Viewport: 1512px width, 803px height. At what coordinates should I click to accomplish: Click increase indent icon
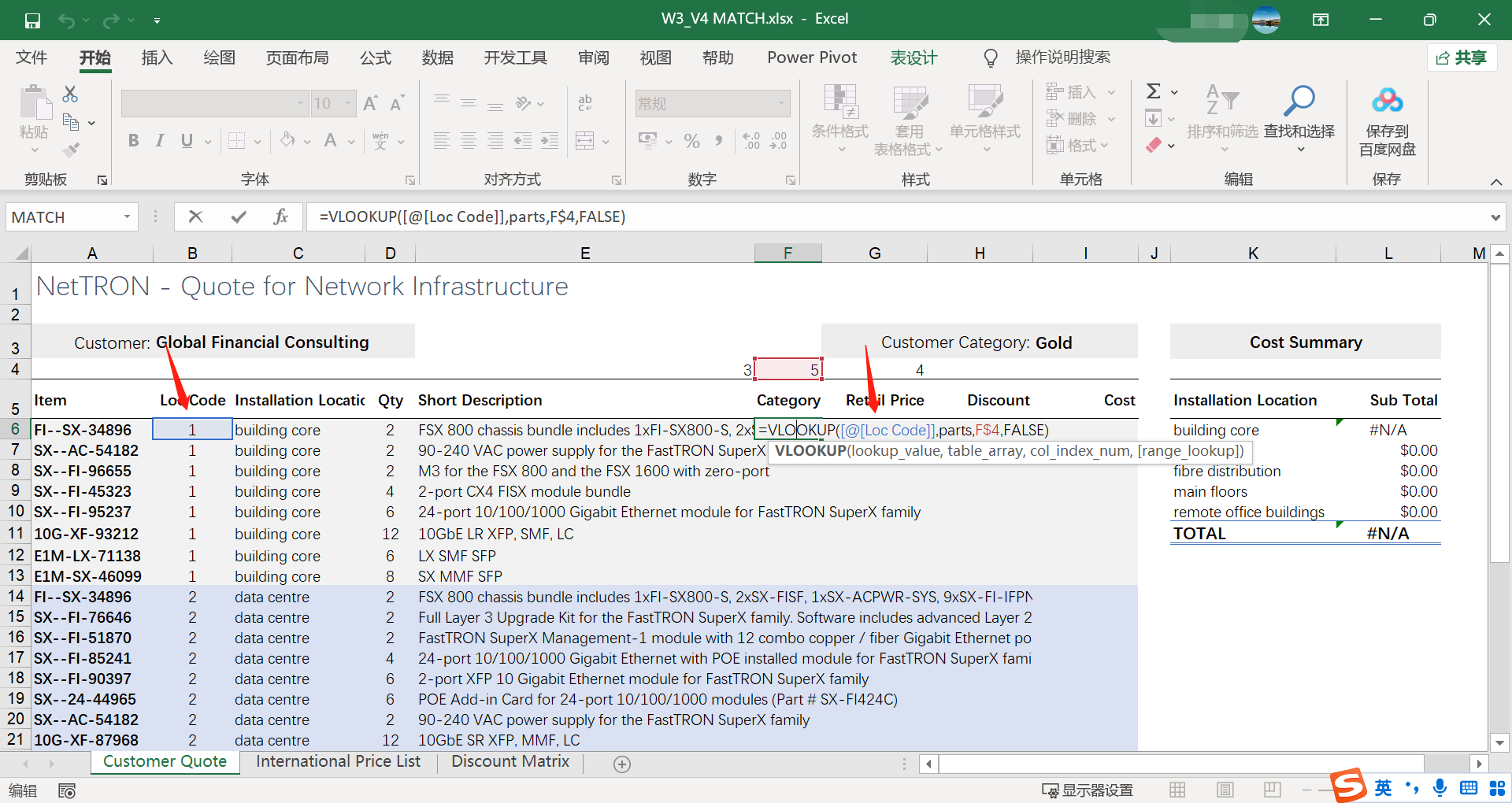pyautogui.click(x=550, y=141)
